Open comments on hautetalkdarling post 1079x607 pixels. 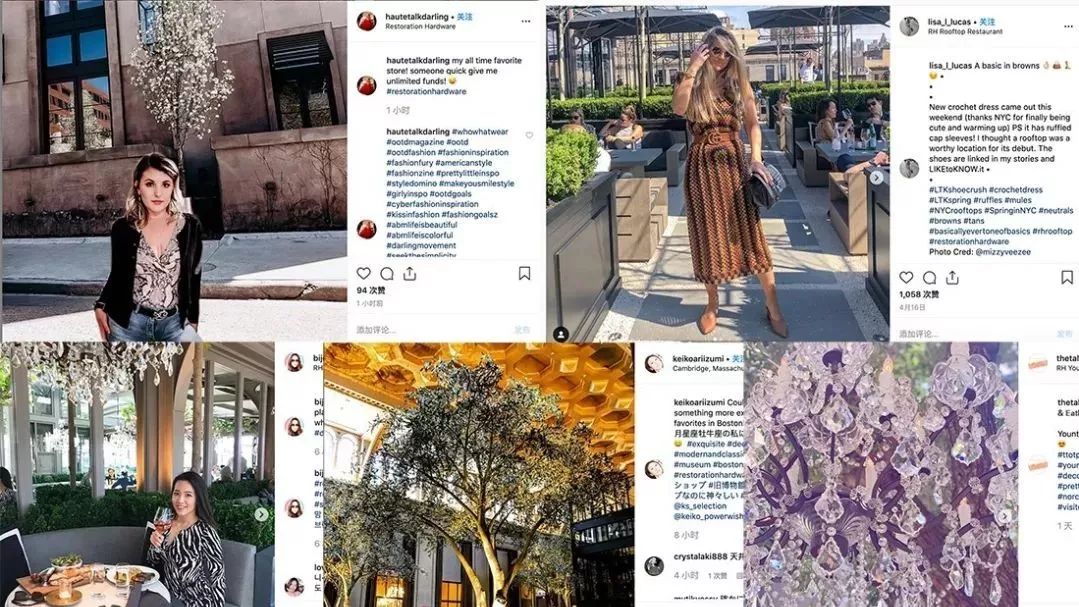click(387, 274)
